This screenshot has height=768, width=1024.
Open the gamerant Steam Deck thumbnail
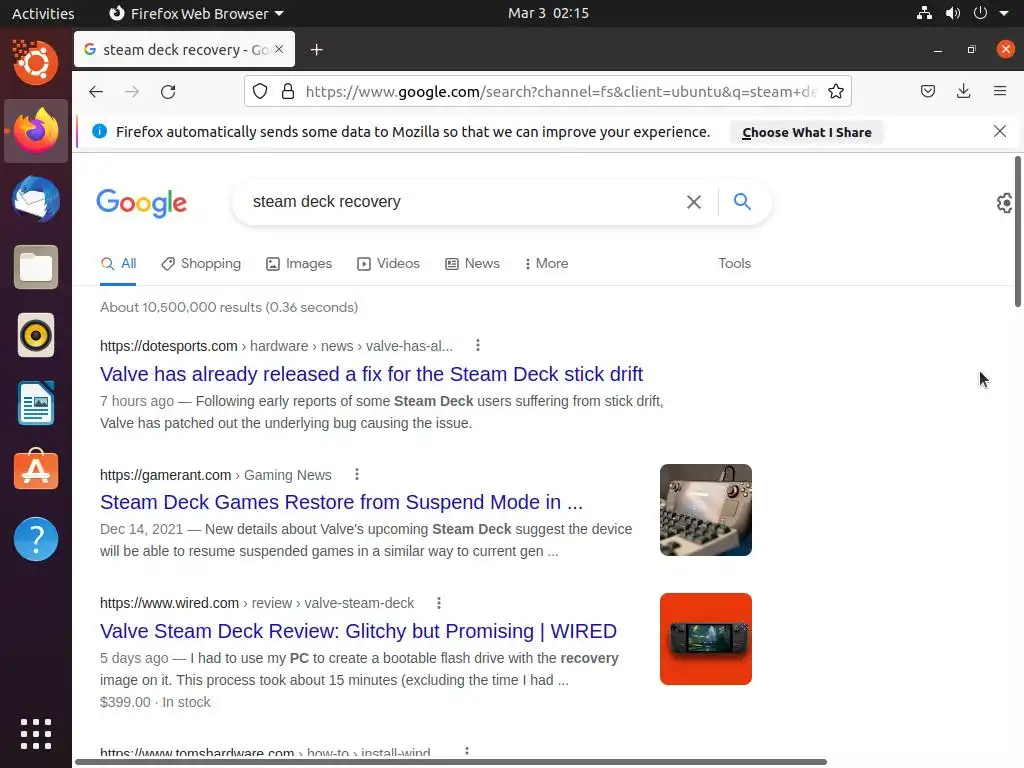click(x=705, y=510)
